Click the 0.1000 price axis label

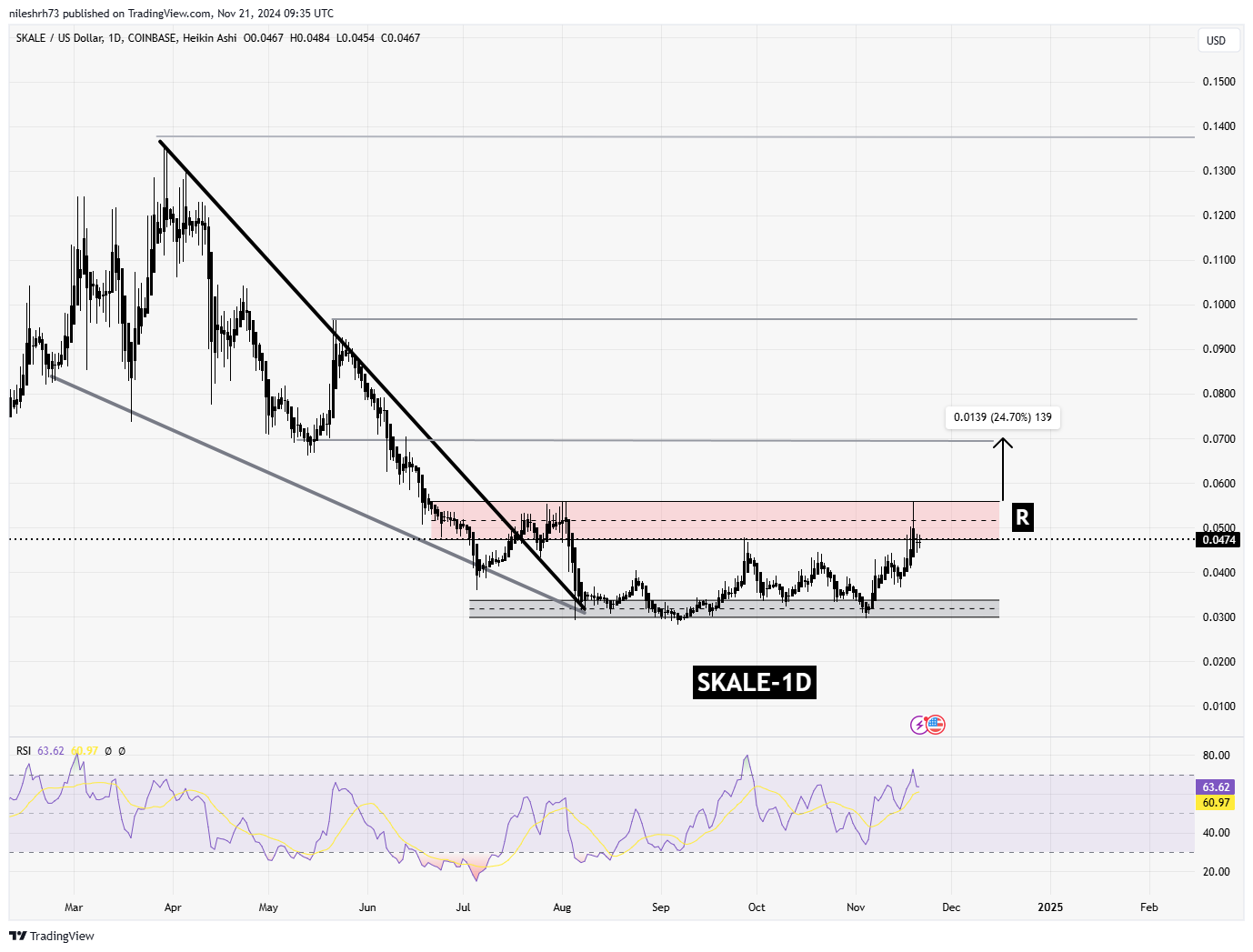pyautogui.click(x=1218, y=305)
